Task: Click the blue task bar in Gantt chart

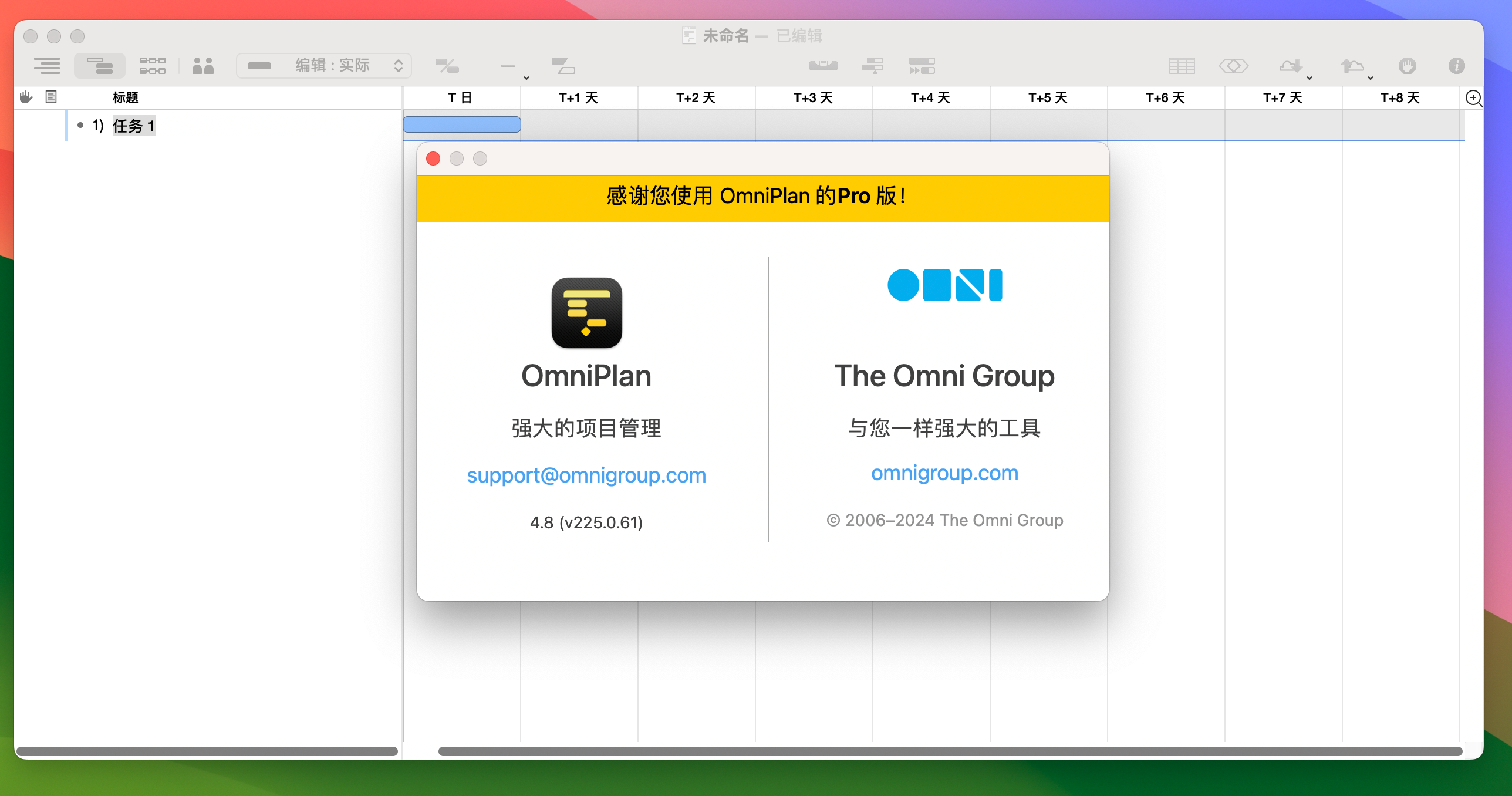Action: pos(461,124)
